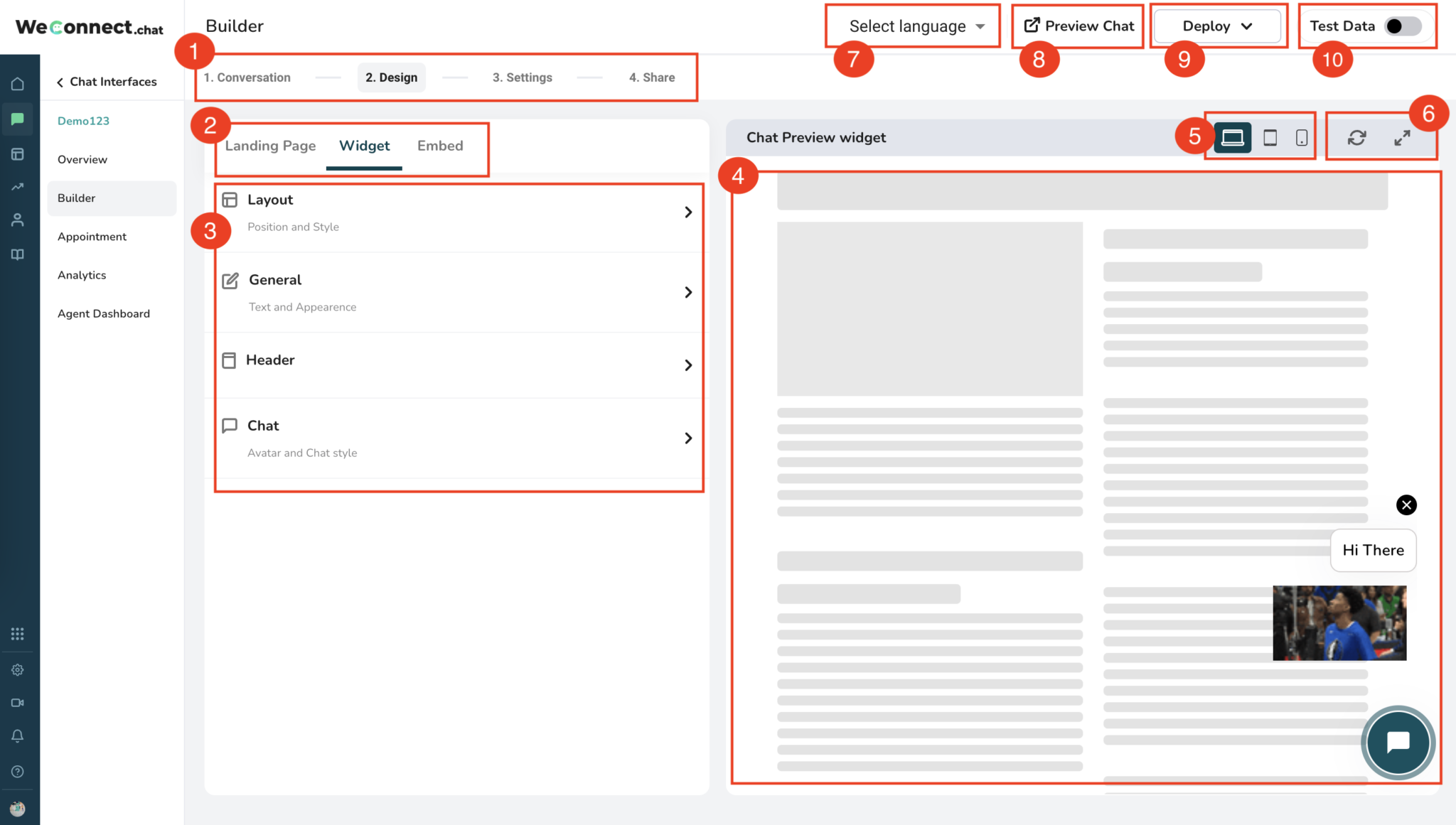Open the Analytics menu item

pos(82,275)
